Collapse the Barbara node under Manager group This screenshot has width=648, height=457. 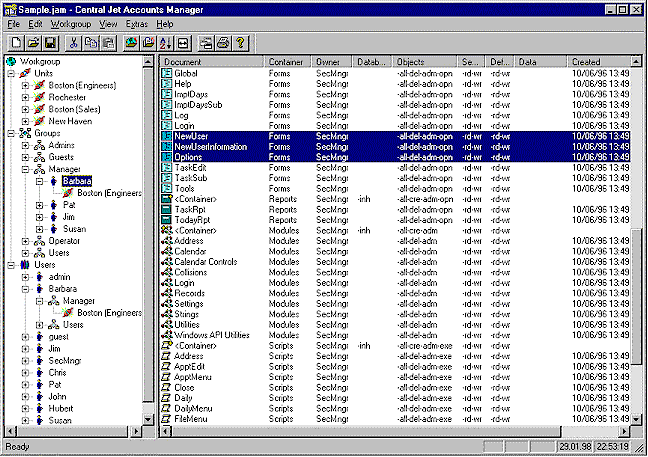(x=40, y=181)
